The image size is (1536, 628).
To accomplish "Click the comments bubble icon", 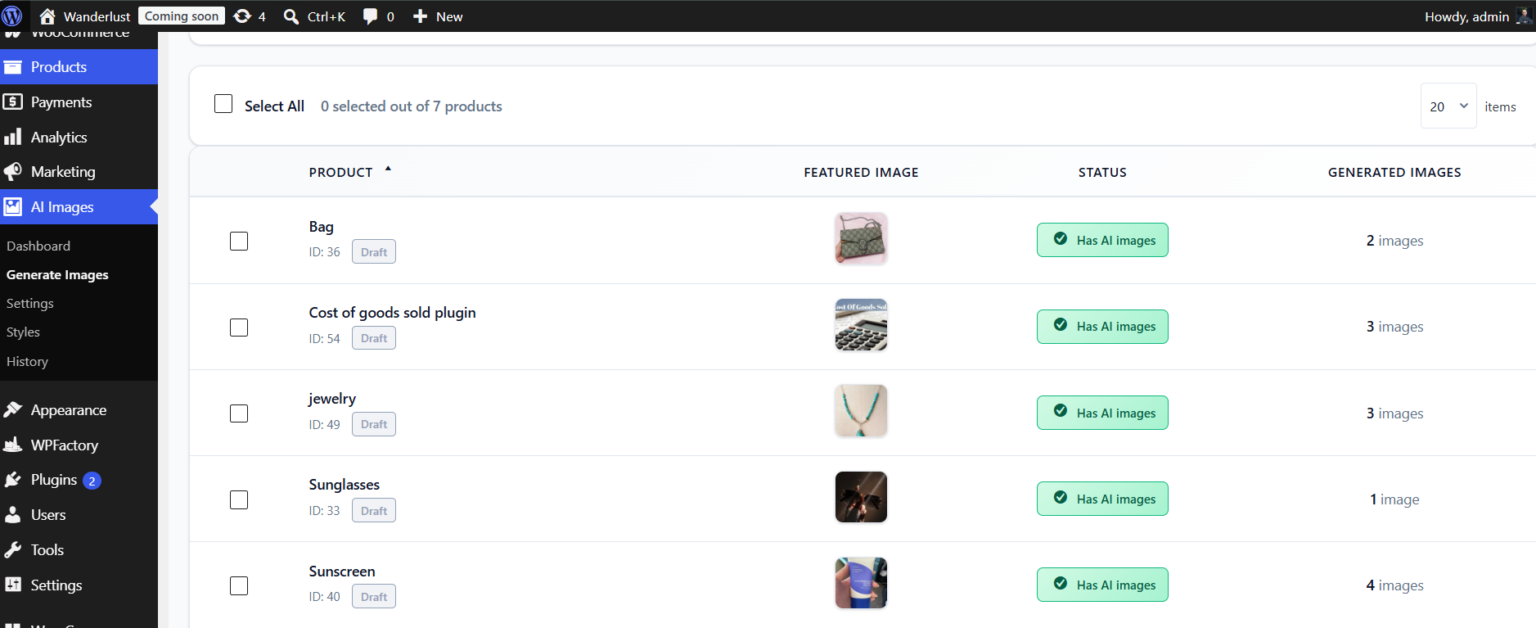I will pos(371,16).
